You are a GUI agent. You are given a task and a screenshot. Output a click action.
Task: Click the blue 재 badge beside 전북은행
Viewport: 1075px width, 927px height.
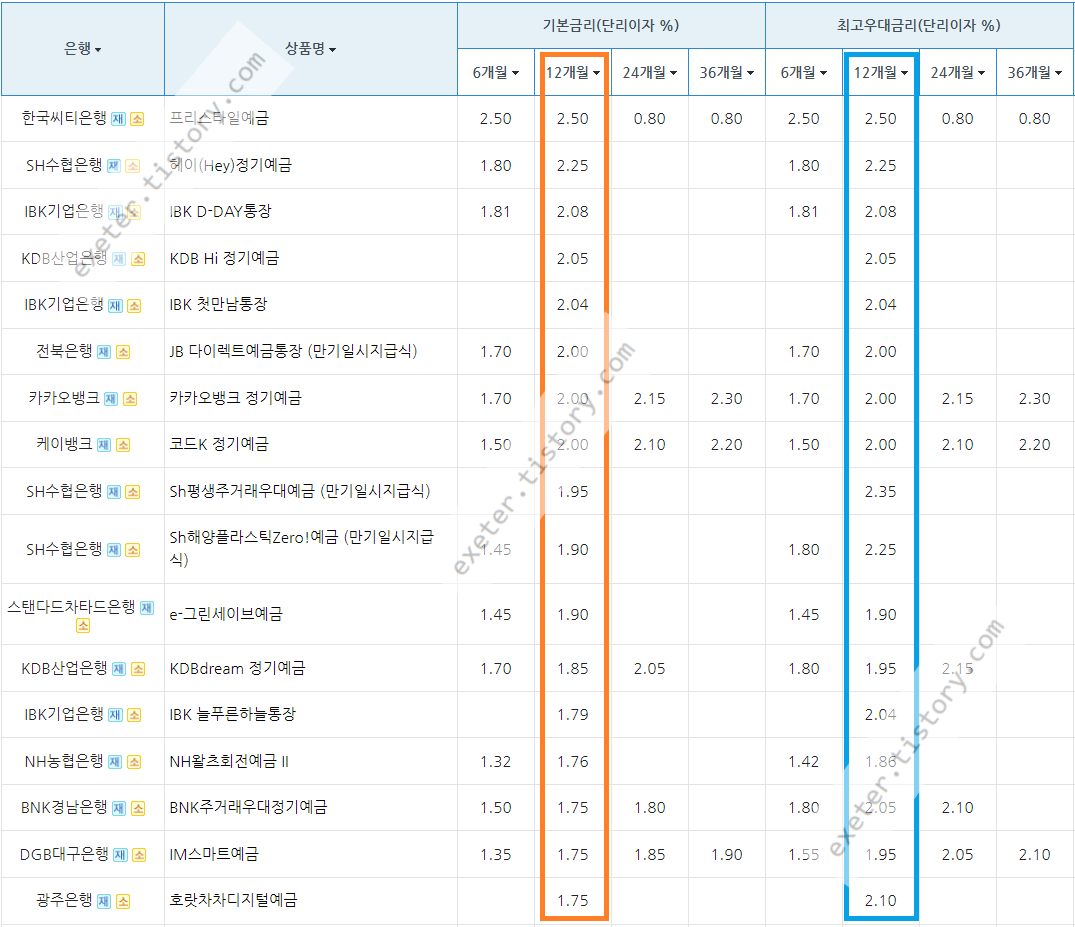coord(104,352)
